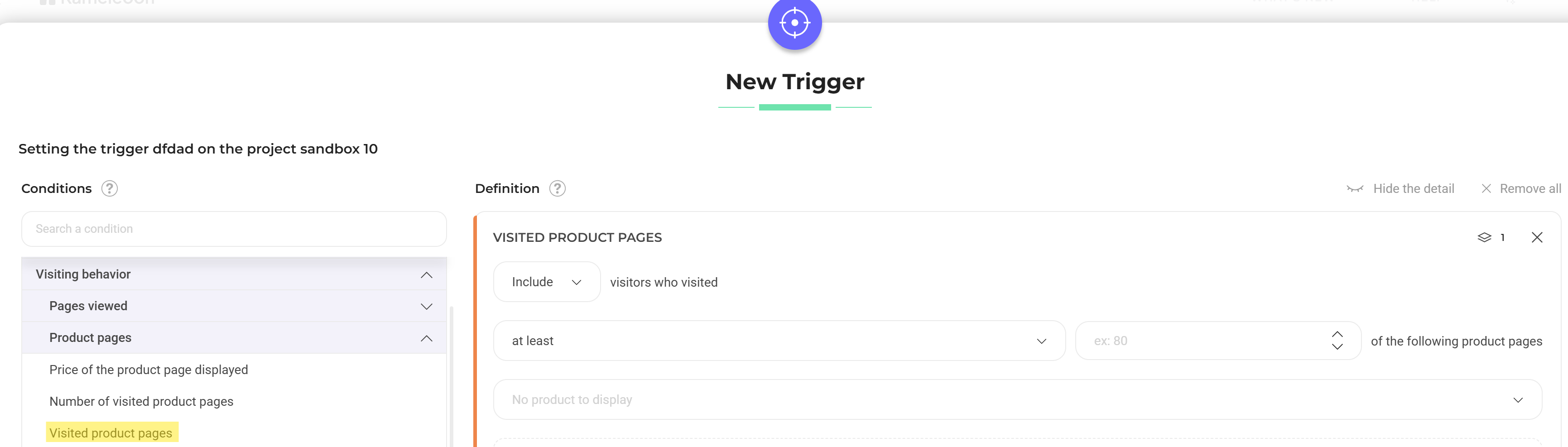This screenshot has width=1568, height=447.
Task: Open the Include dropdown
Action: point(546,282)
